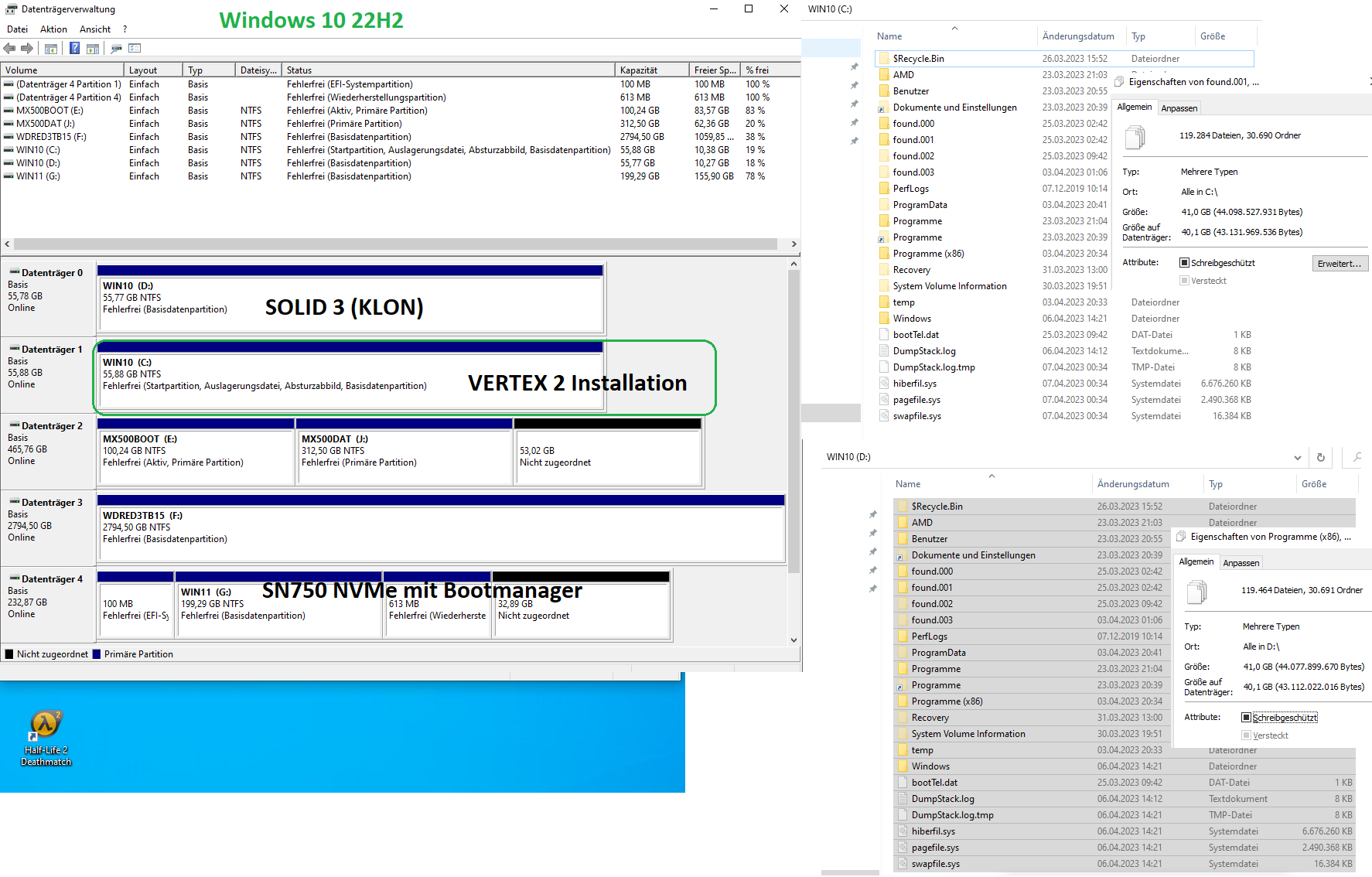
Task: Select "found.003" in WIN10 (D:) window
Action: (x=932, y=620)
